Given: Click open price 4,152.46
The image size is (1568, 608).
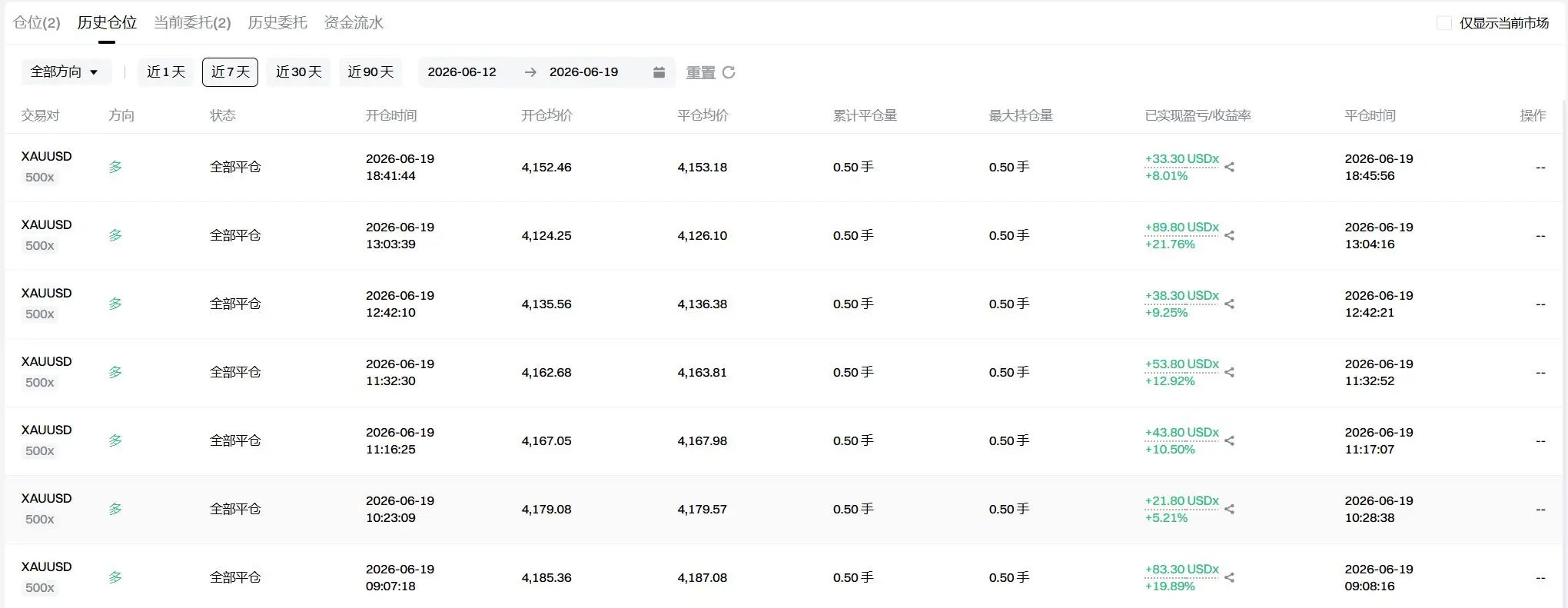Looking at the screenshot, I should pyautogui.click(x=546, y=167).
